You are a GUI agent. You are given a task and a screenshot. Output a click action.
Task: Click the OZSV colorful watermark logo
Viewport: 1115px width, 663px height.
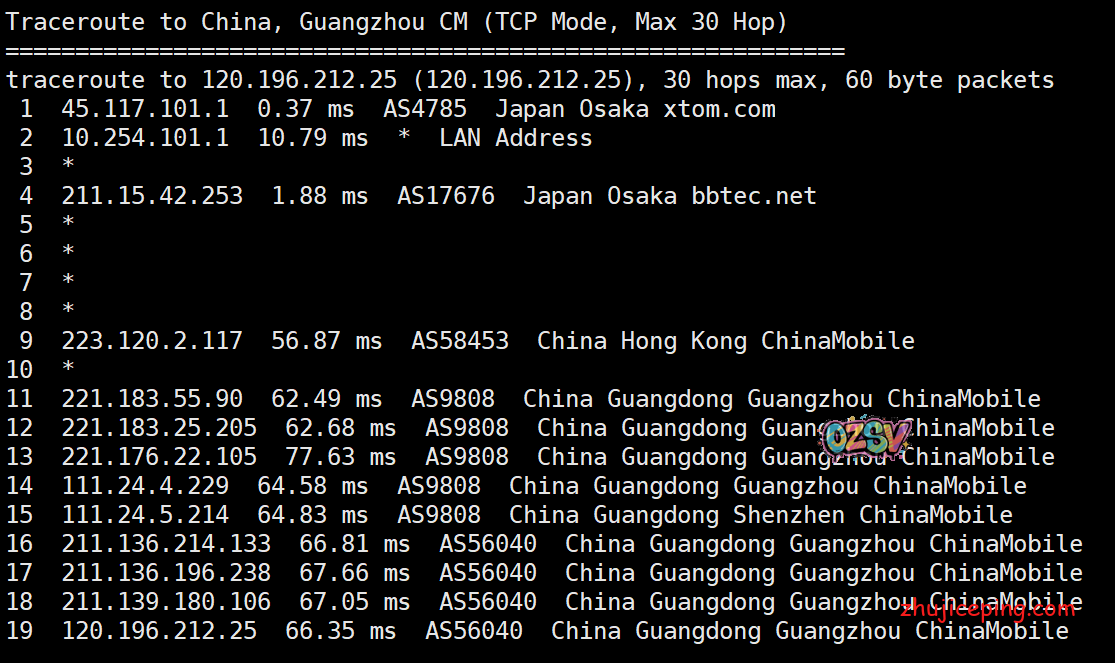pos(866,437)
